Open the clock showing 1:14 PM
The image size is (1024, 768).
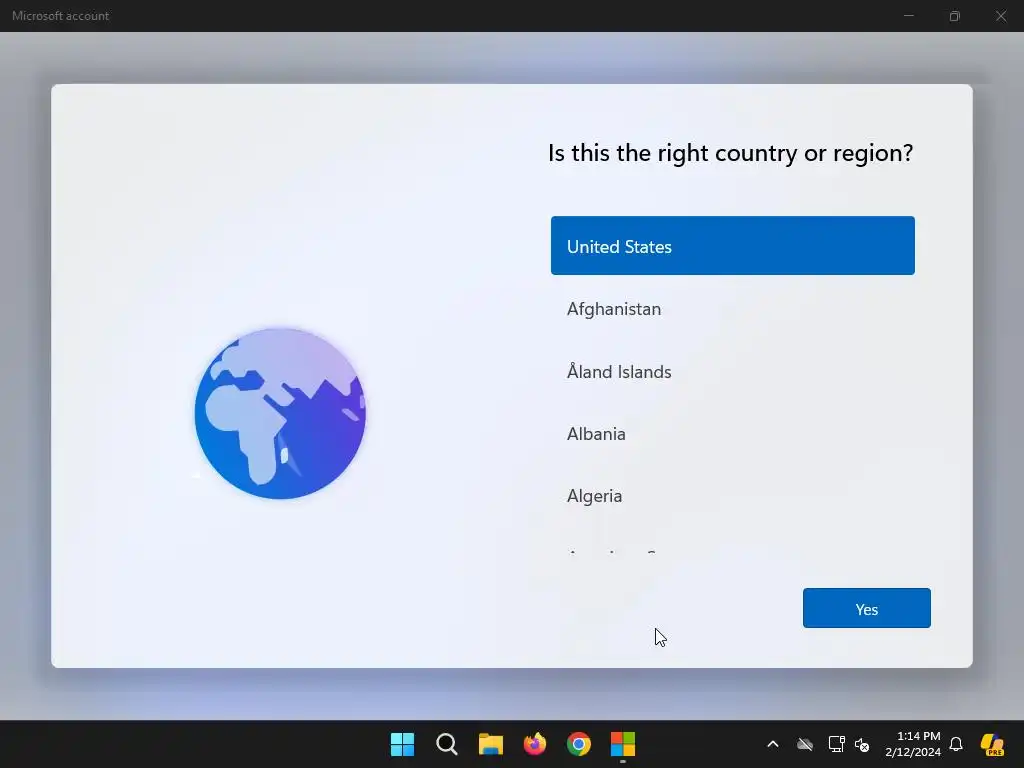913,744
